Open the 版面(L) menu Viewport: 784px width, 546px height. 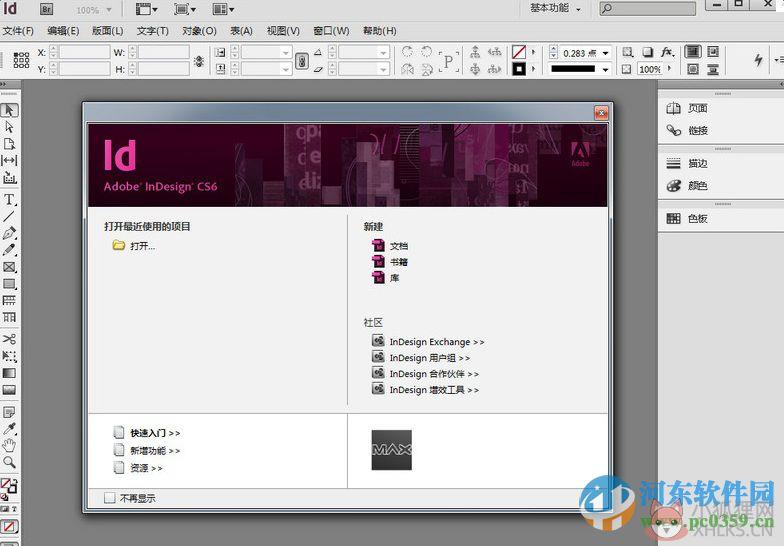pyautogui.click(x=108, y=31)
